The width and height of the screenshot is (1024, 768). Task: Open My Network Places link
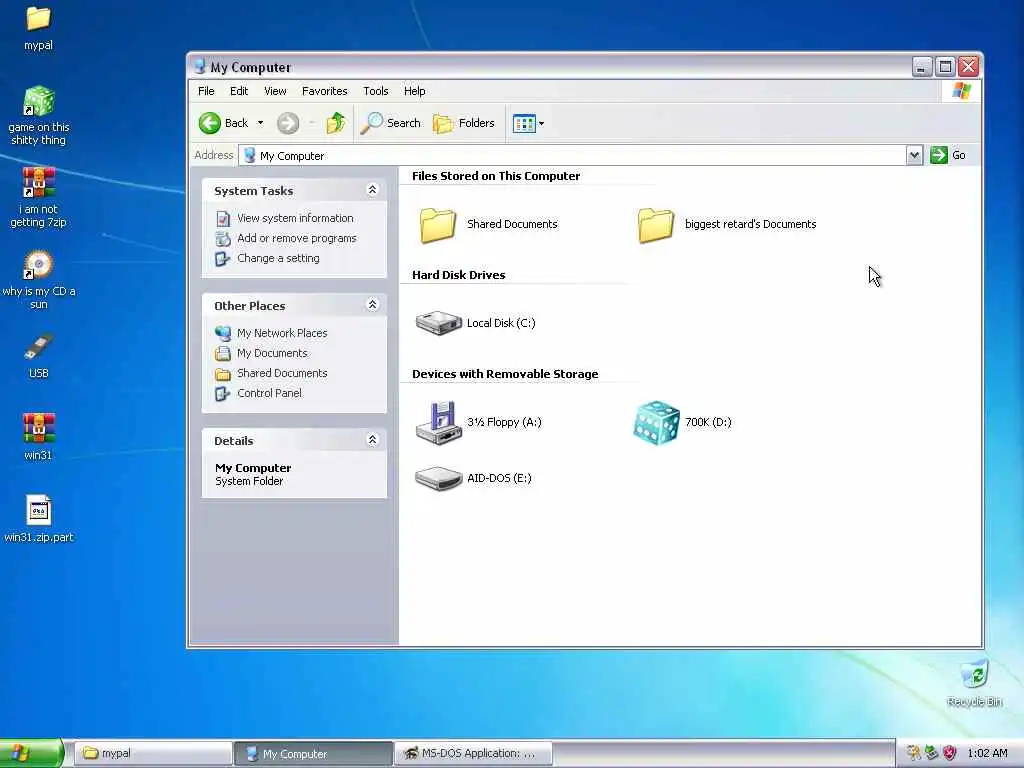282,333
